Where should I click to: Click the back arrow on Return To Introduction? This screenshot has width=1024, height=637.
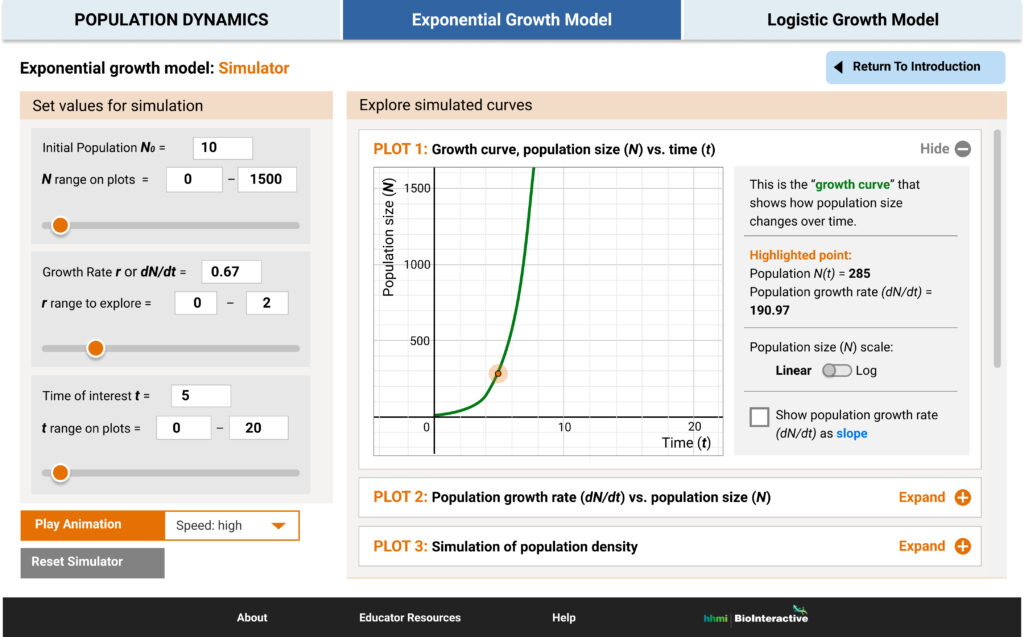839,67
